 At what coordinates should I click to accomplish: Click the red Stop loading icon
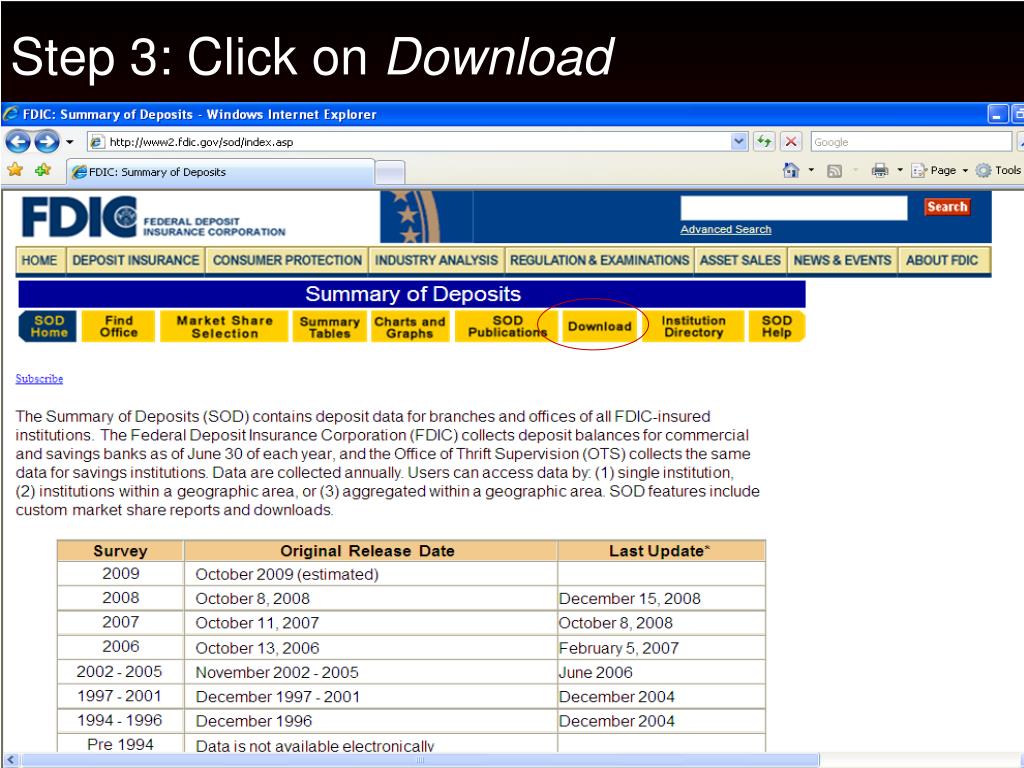coord(791,141)
